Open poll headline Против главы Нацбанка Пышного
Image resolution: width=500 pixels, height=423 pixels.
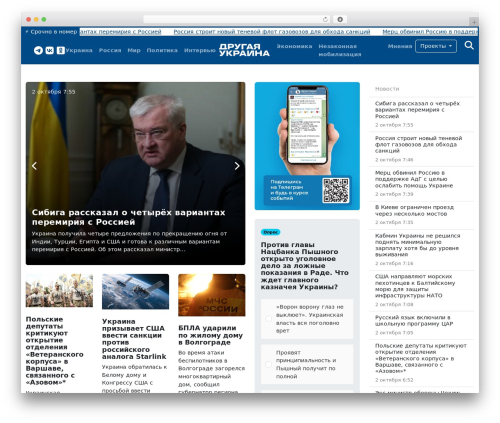click(305, 266)
